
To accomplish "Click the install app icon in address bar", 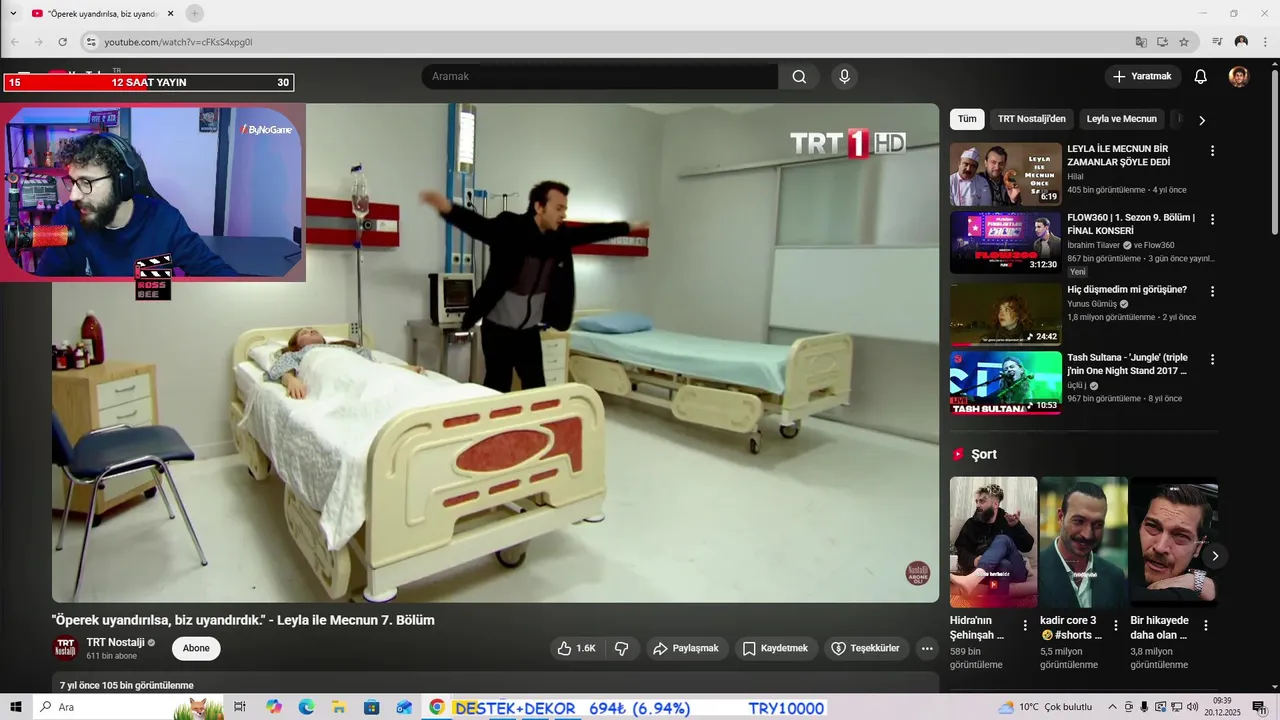I will pos(1162,42).
